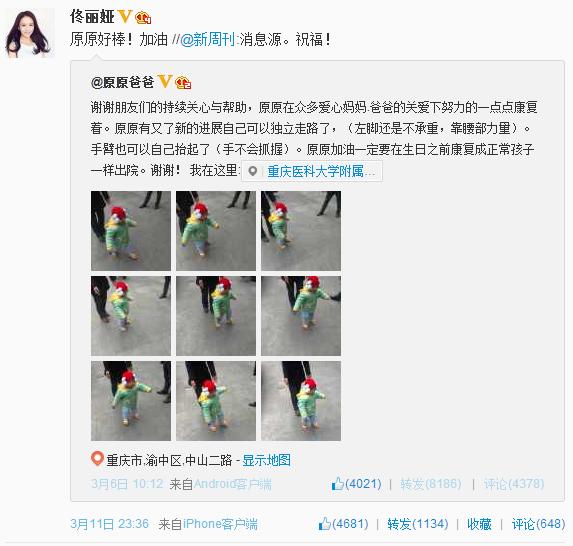Screen dimensions: 573x546
Task: Click 转发(1134) to repost
Action: [x=418, y=524]
